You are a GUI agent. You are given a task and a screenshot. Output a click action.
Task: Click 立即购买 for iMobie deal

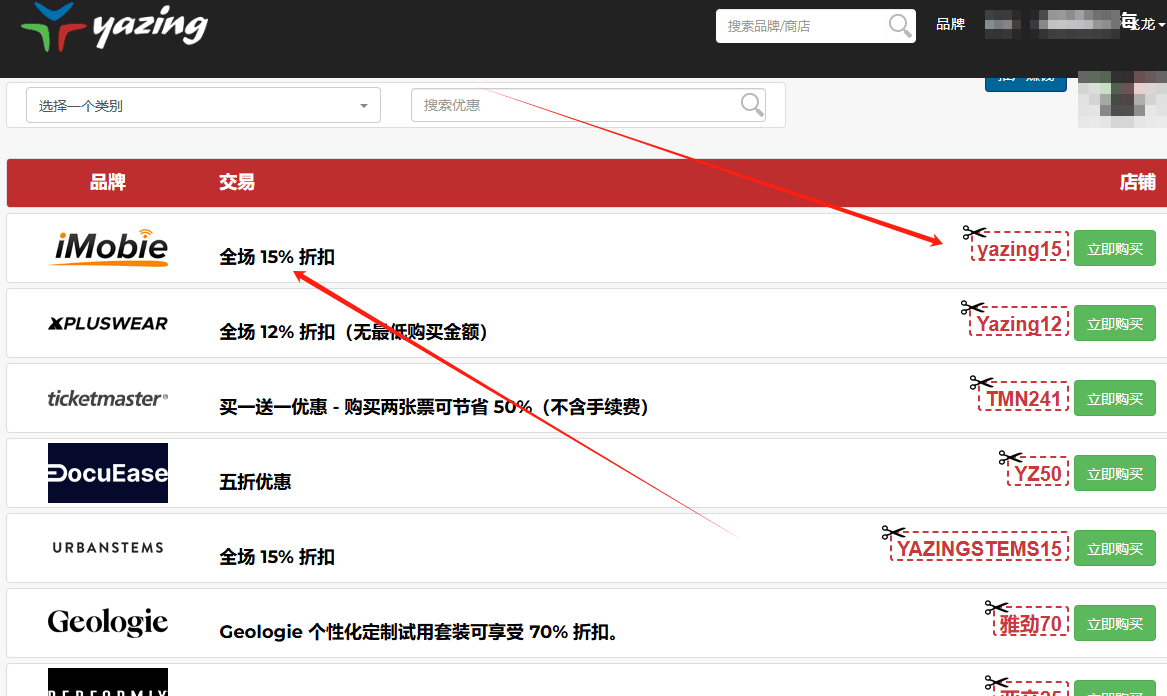(x=1115, y=249)
